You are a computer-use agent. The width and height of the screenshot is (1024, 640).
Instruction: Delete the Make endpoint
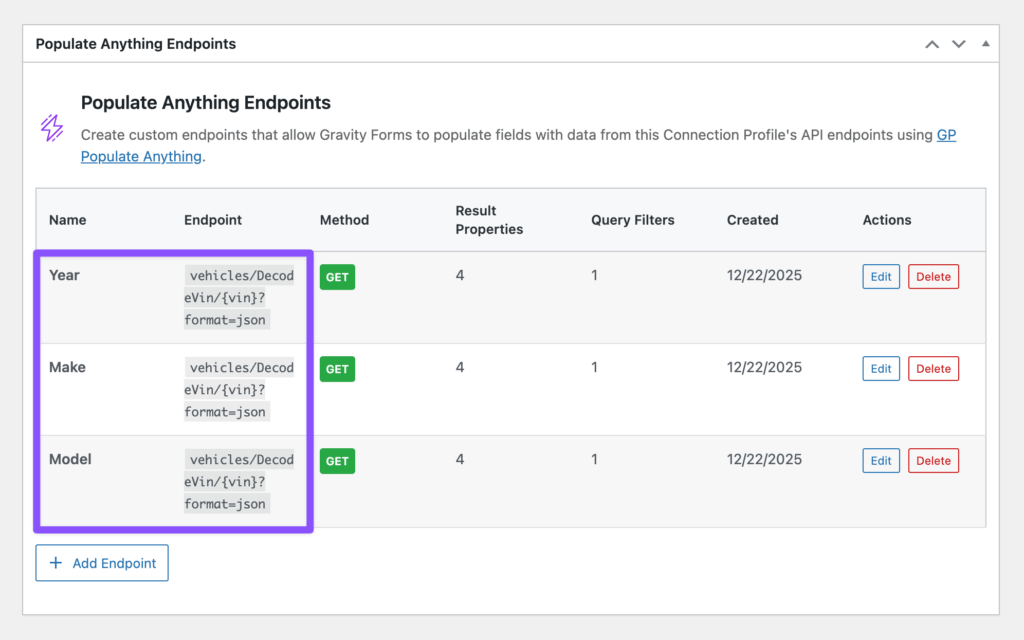[932, 368]
